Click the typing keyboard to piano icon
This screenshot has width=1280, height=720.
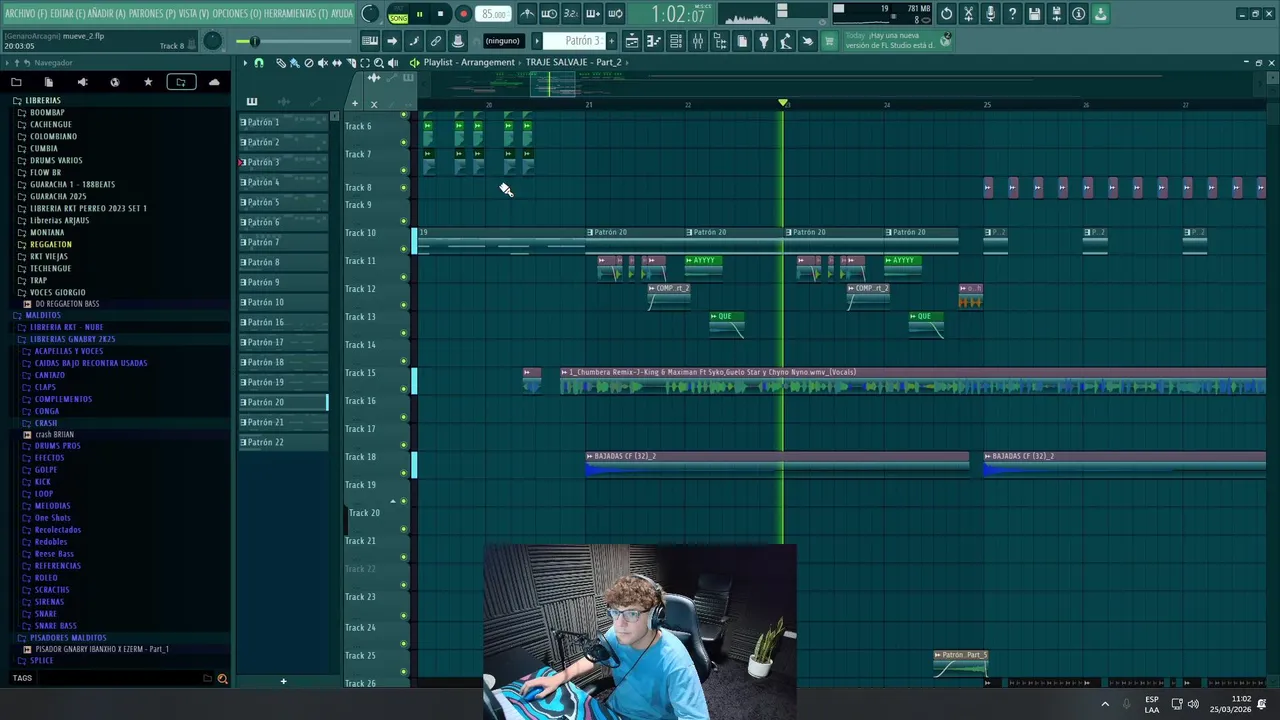370,41
